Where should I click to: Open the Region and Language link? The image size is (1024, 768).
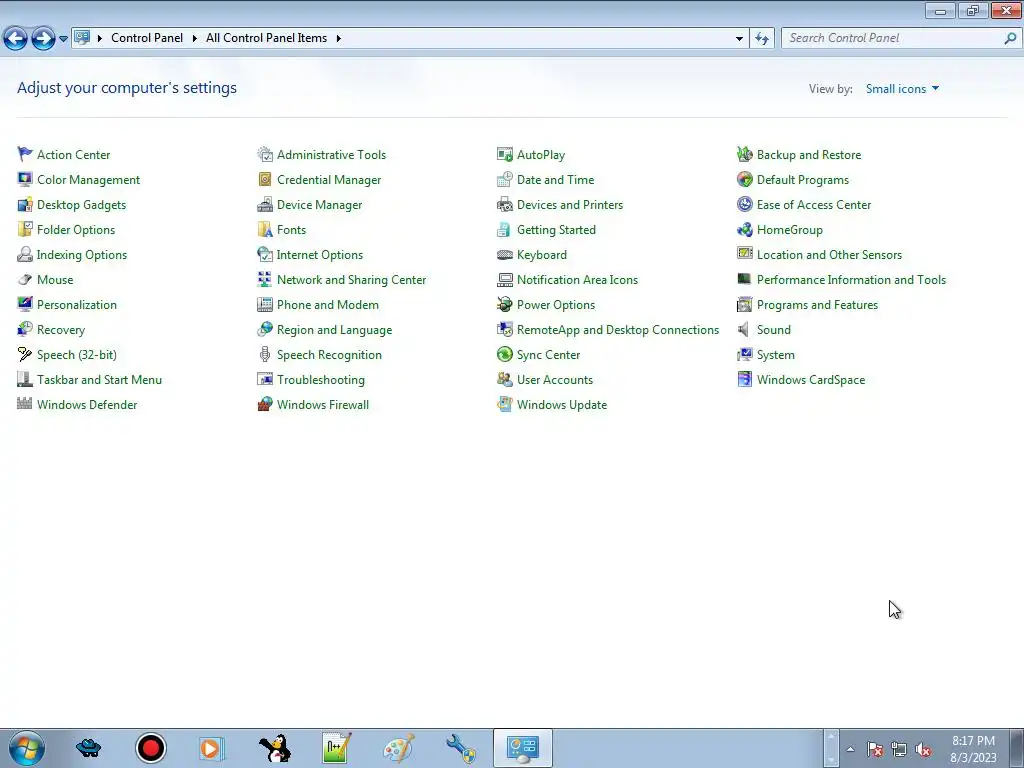334,330
